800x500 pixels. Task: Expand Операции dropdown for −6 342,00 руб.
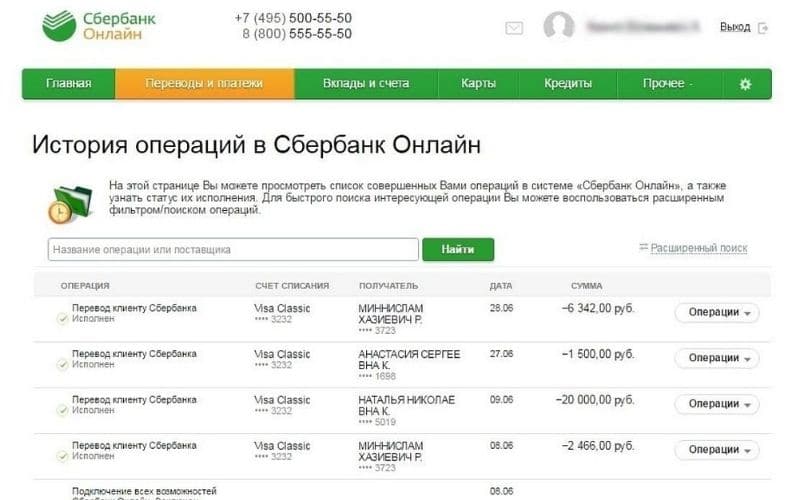coord(717,313)
